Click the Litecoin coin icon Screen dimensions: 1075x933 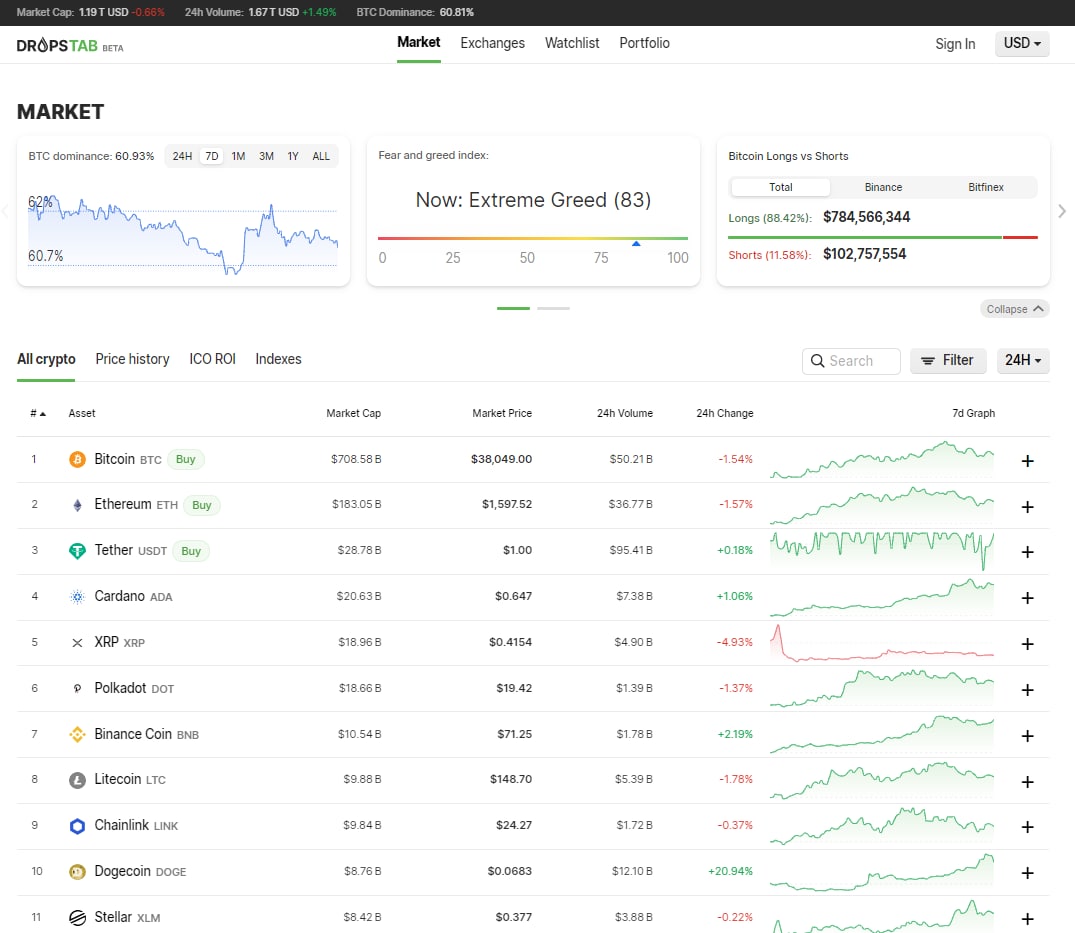(77, 780)
